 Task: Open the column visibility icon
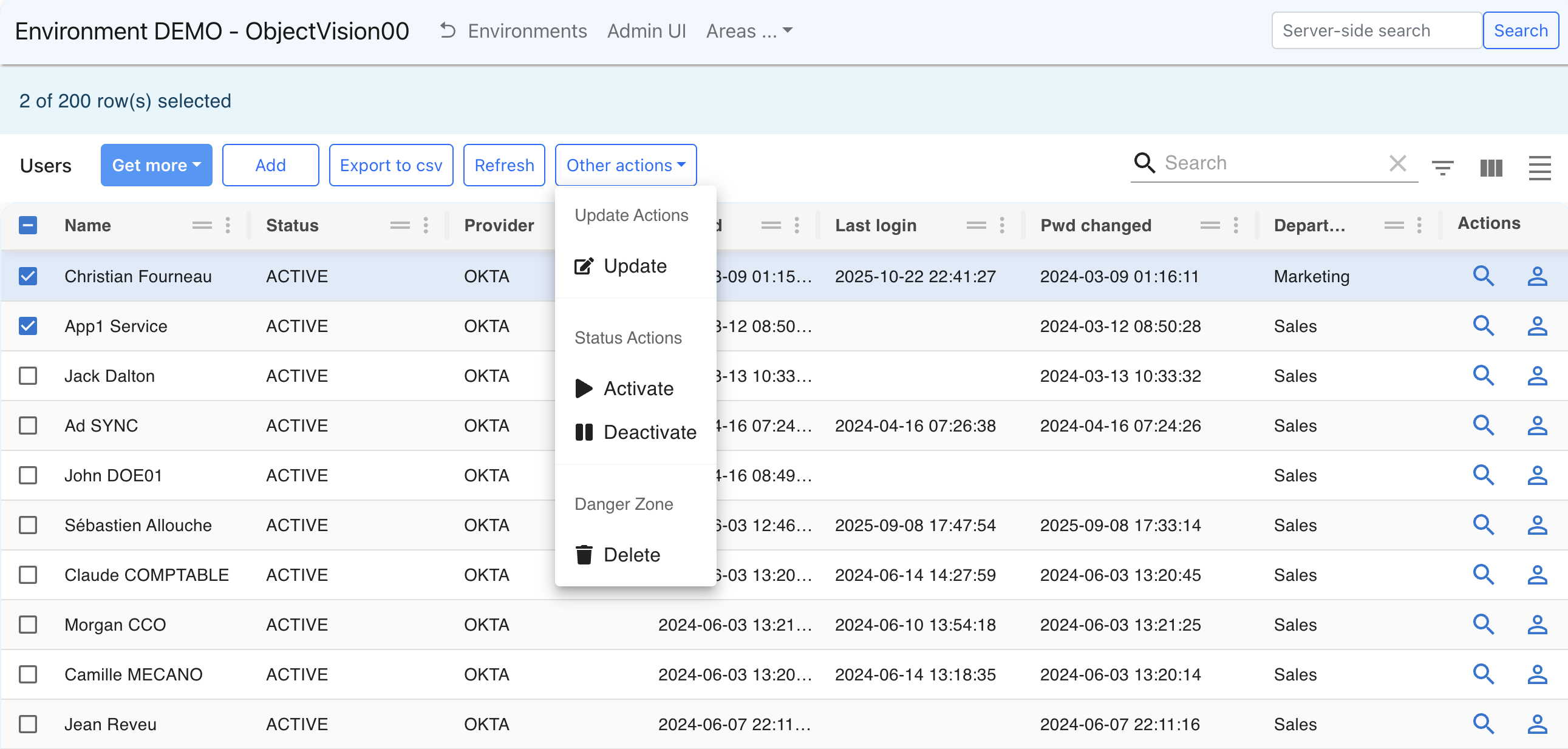coord(1491,166)
